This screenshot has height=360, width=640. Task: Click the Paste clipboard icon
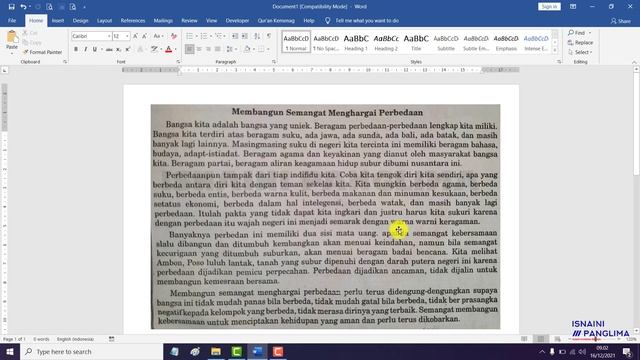point(12,37)
